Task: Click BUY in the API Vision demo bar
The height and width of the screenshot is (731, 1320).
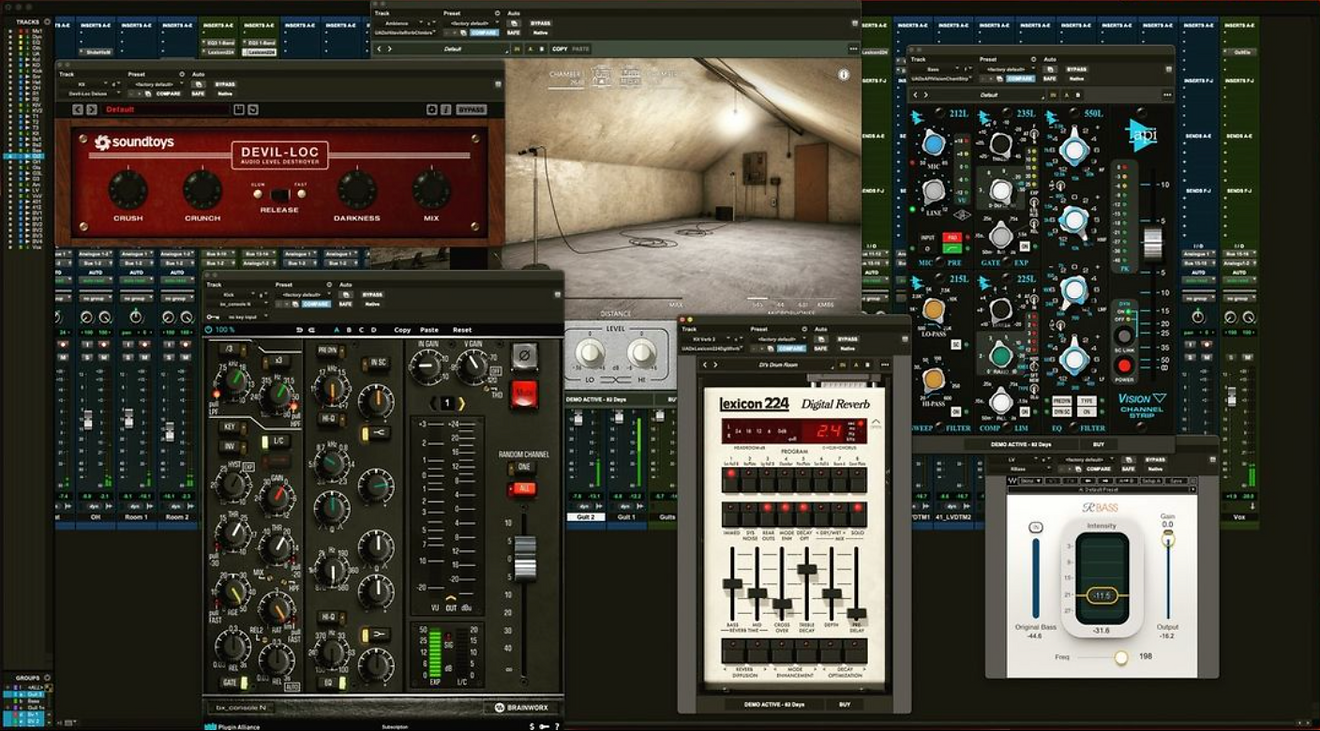Action: coord(1099,444)
